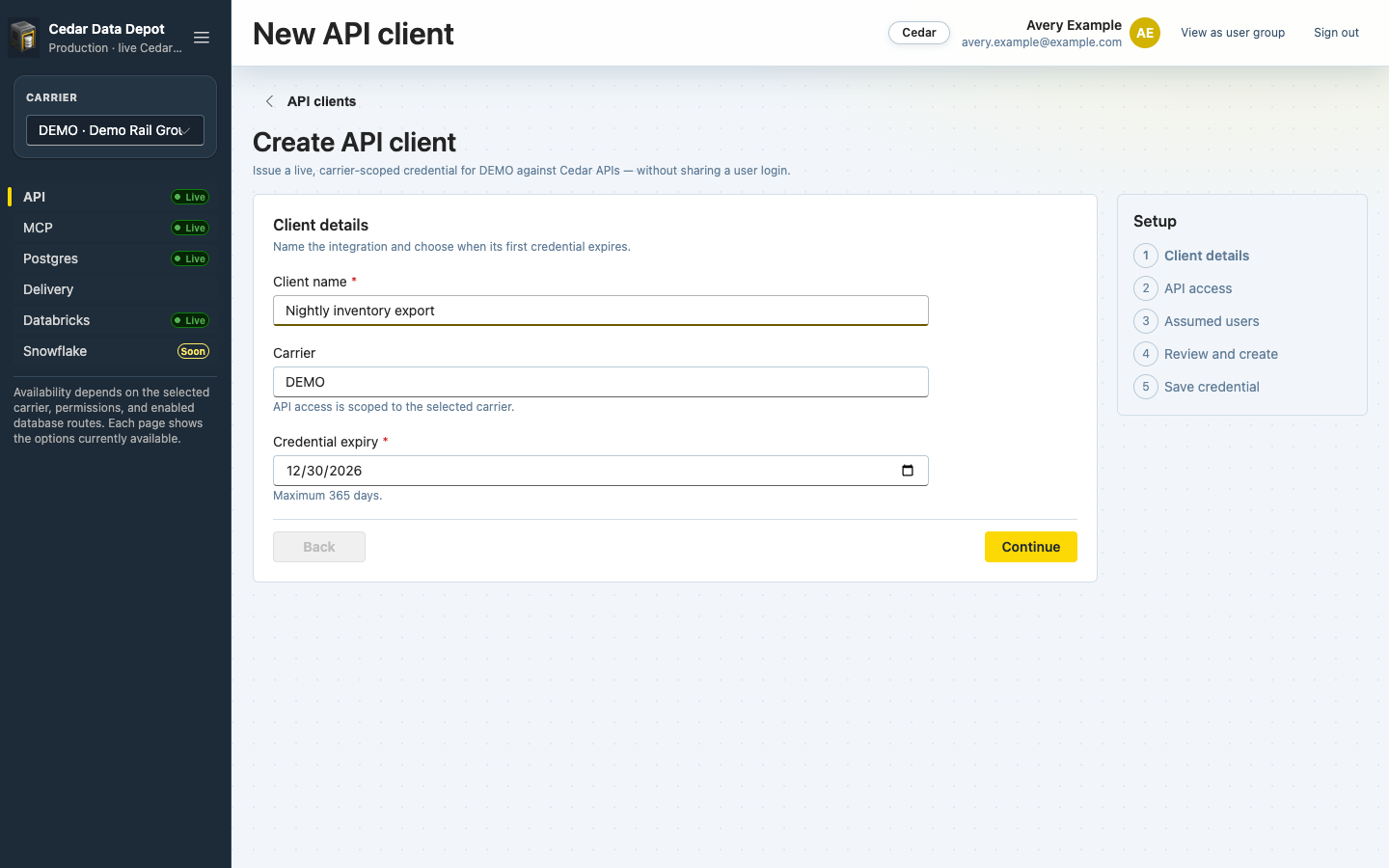The width and height of the screenshot is (1389, 868).
Task: Select the Save credential setup step
Action: [x=1212, y=387]
